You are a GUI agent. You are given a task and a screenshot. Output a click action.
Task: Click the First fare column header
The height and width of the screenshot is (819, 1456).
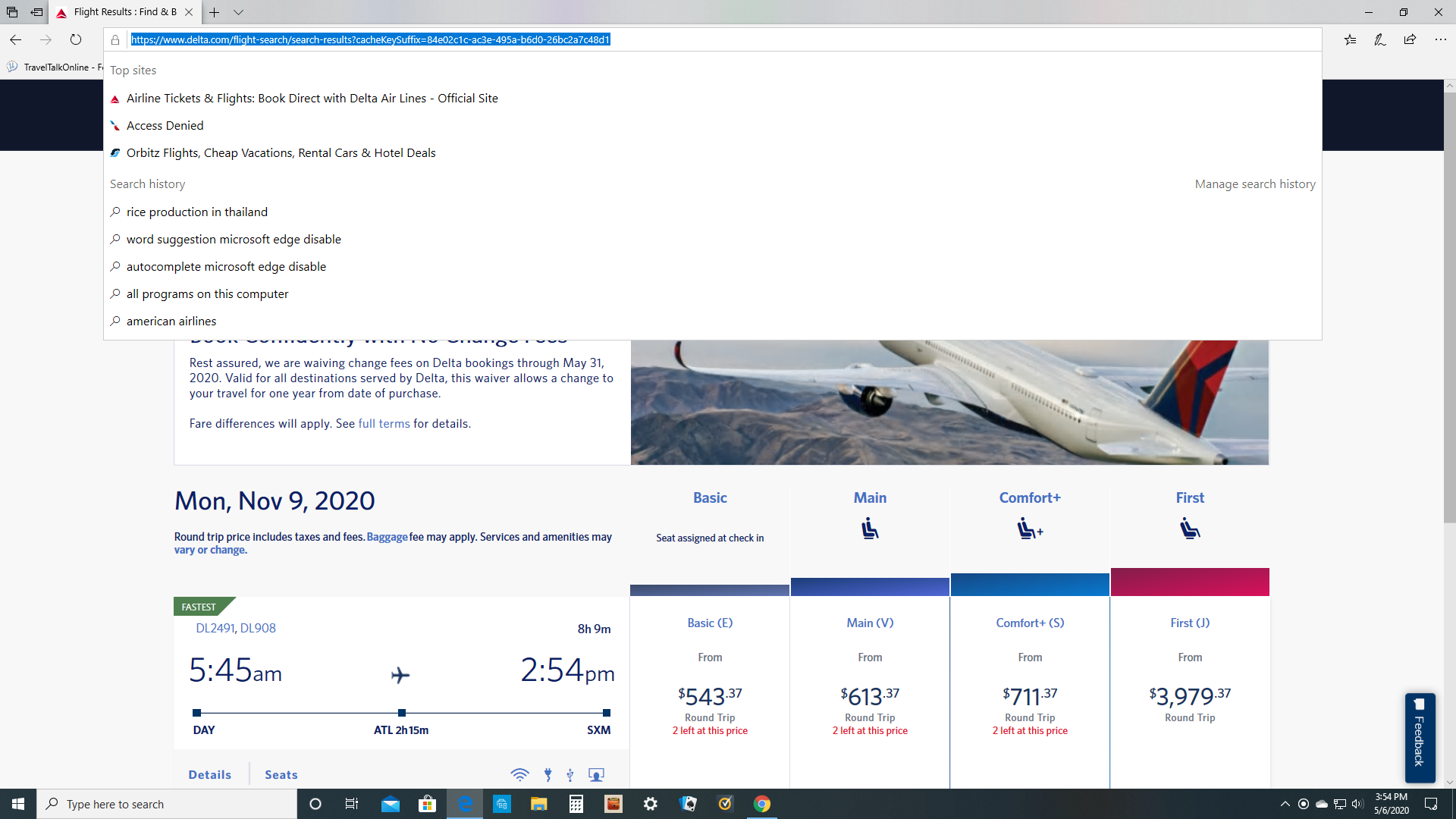tap(1190, 497)
